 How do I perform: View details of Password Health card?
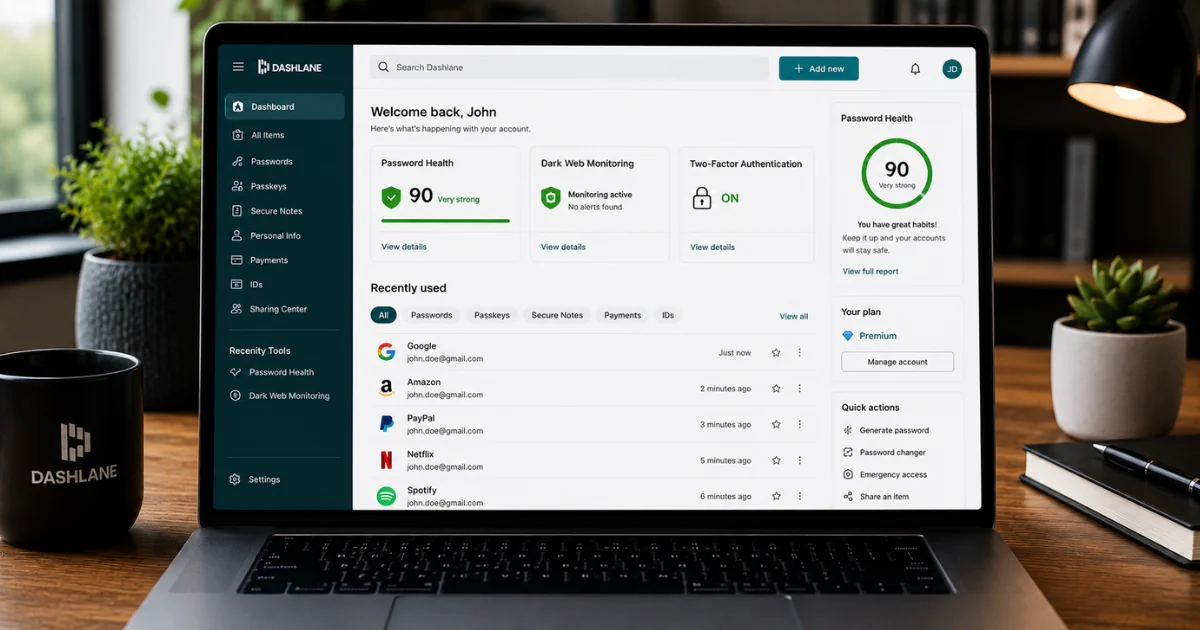pos(404,247)
